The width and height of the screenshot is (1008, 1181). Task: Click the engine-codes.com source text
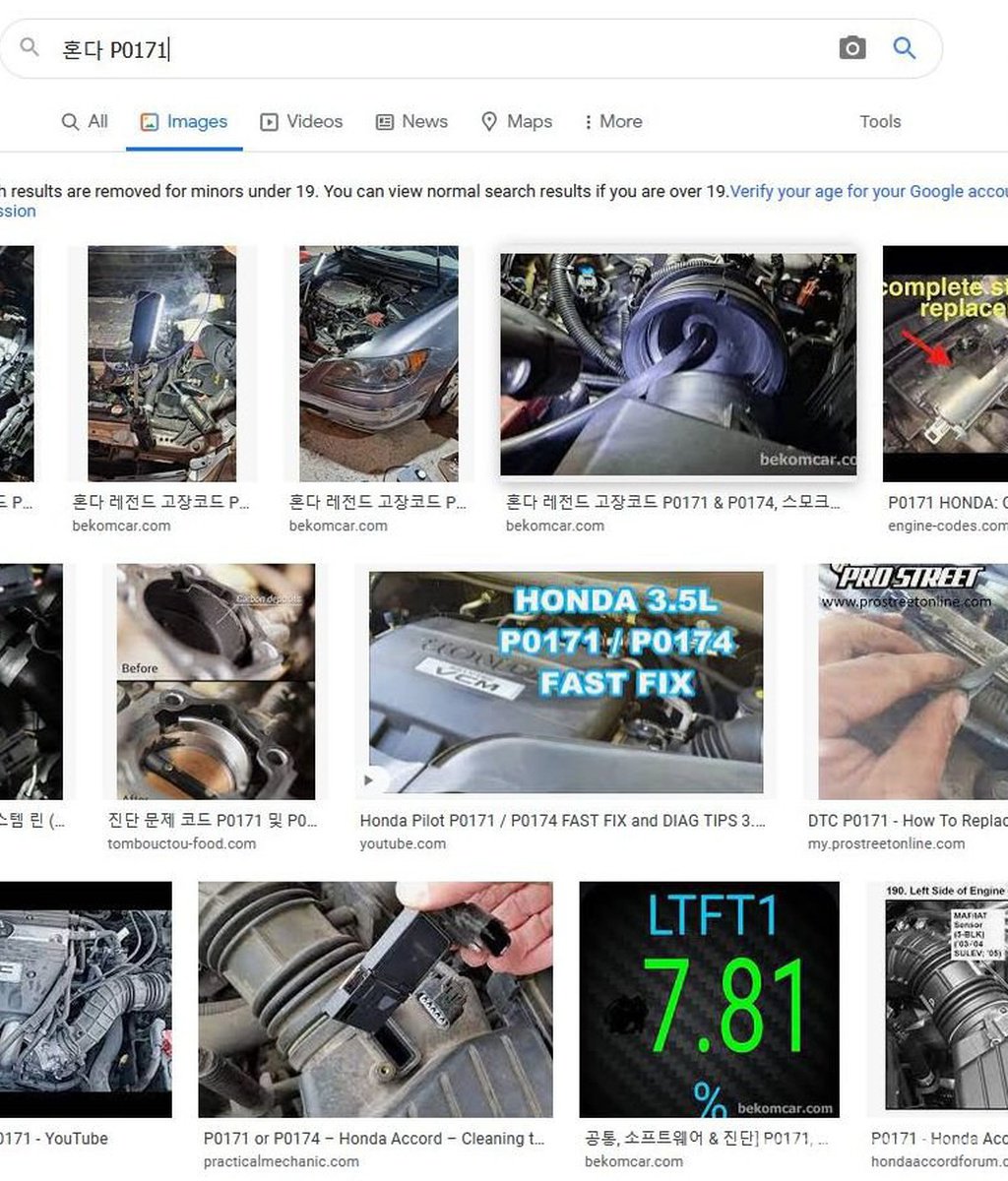pos(947,526)
